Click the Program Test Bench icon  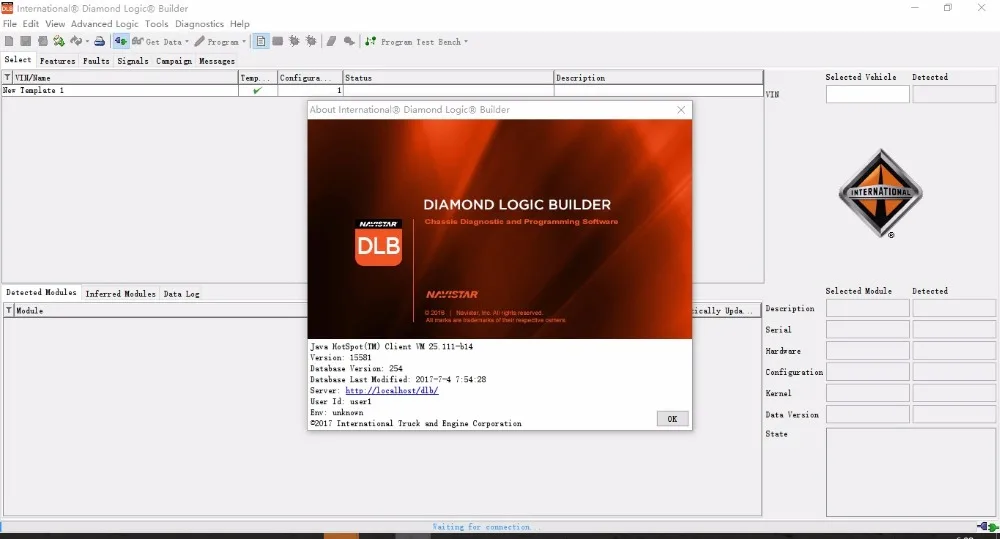371,41
